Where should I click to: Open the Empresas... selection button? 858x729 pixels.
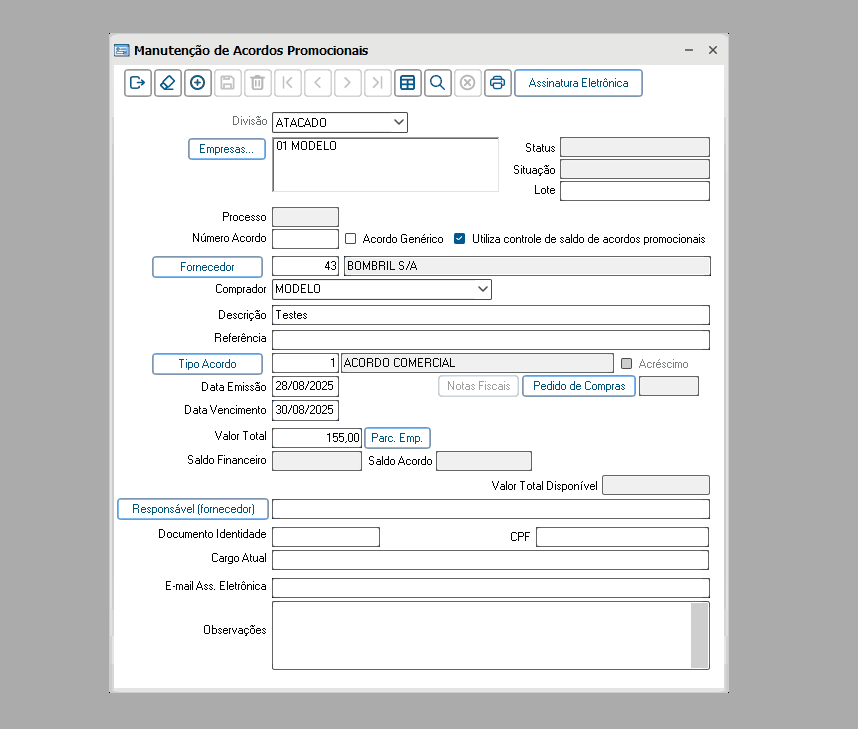click(227, 149)
